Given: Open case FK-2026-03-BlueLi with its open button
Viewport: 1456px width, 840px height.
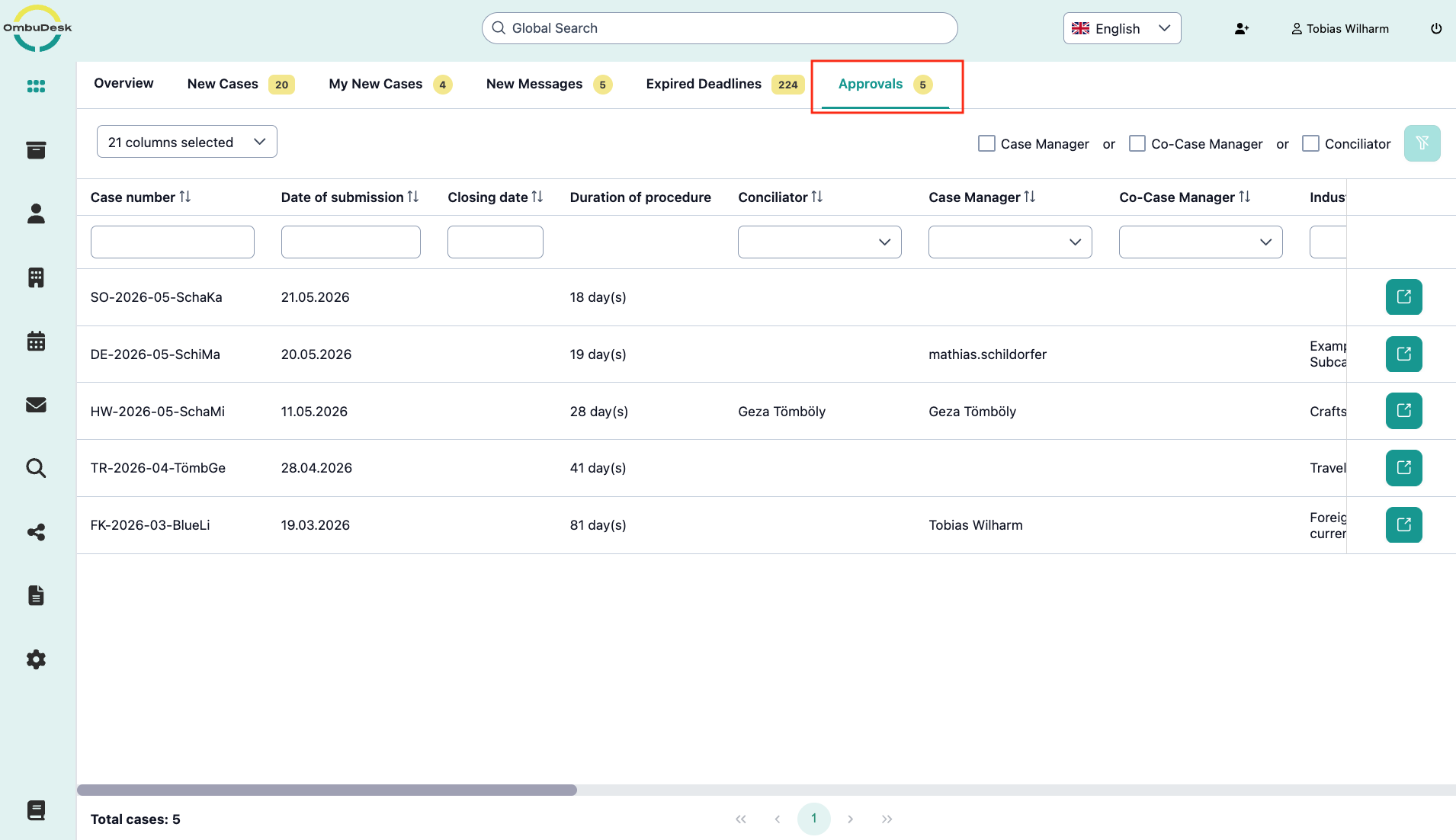Looking at the screenshot, I should pos(1404,525).
